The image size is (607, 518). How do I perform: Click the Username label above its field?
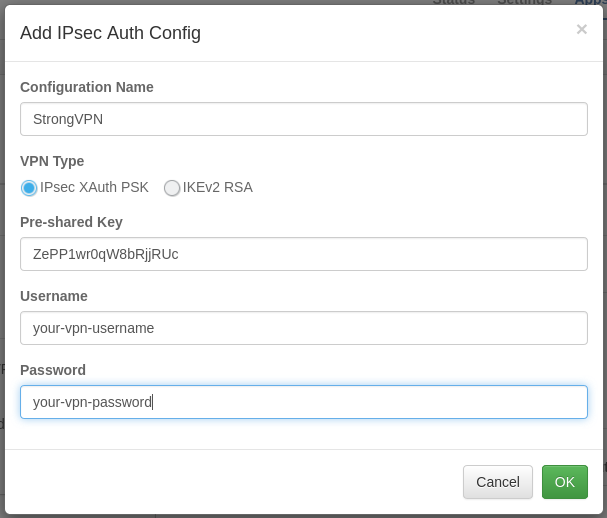54,296
